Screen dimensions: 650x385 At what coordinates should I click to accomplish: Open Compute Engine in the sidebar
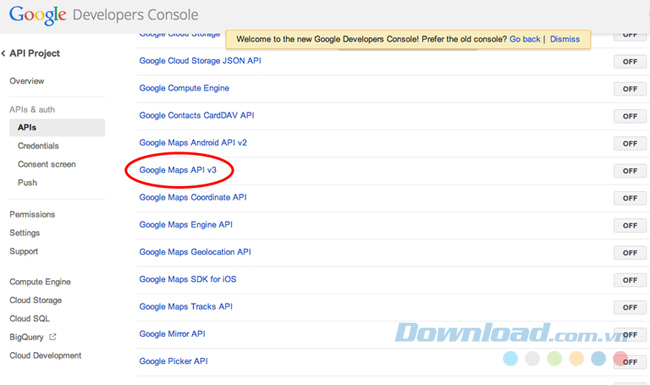[40, 282]
